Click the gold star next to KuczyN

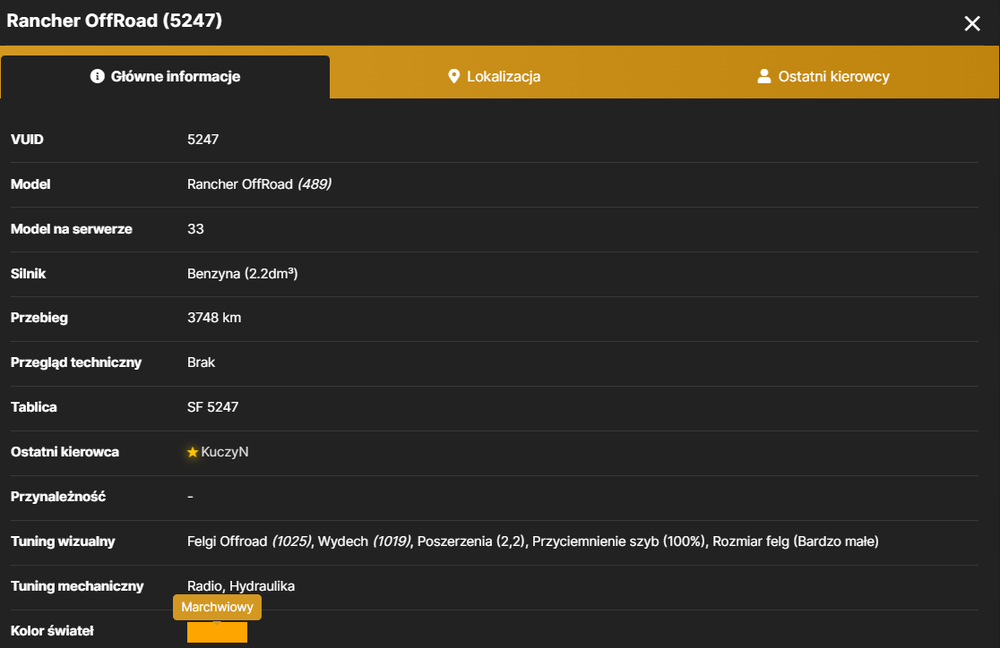(x=193, y=452)
